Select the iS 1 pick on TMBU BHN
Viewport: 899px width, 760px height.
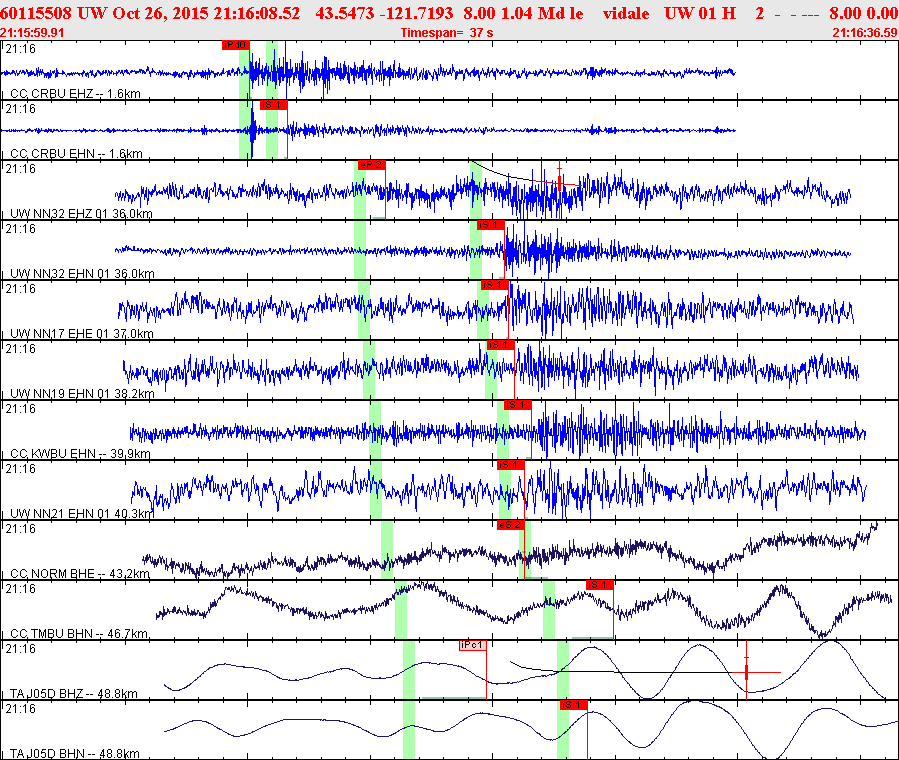tap(600, 585)
